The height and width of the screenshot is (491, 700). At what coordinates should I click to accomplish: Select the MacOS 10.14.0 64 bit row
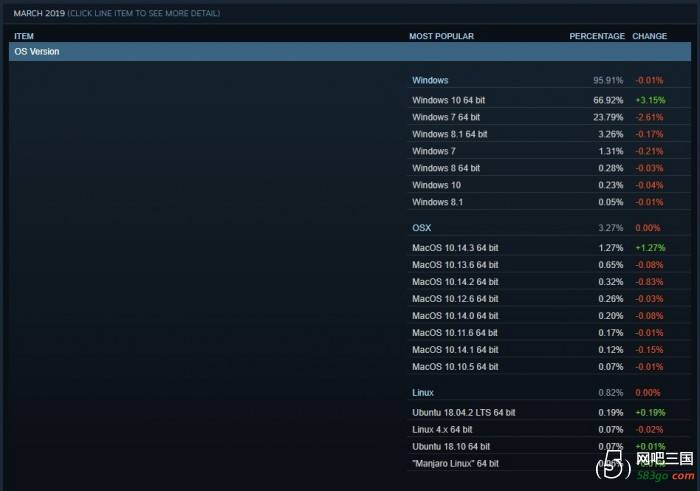pyautogui.click(x=549, y=316)
